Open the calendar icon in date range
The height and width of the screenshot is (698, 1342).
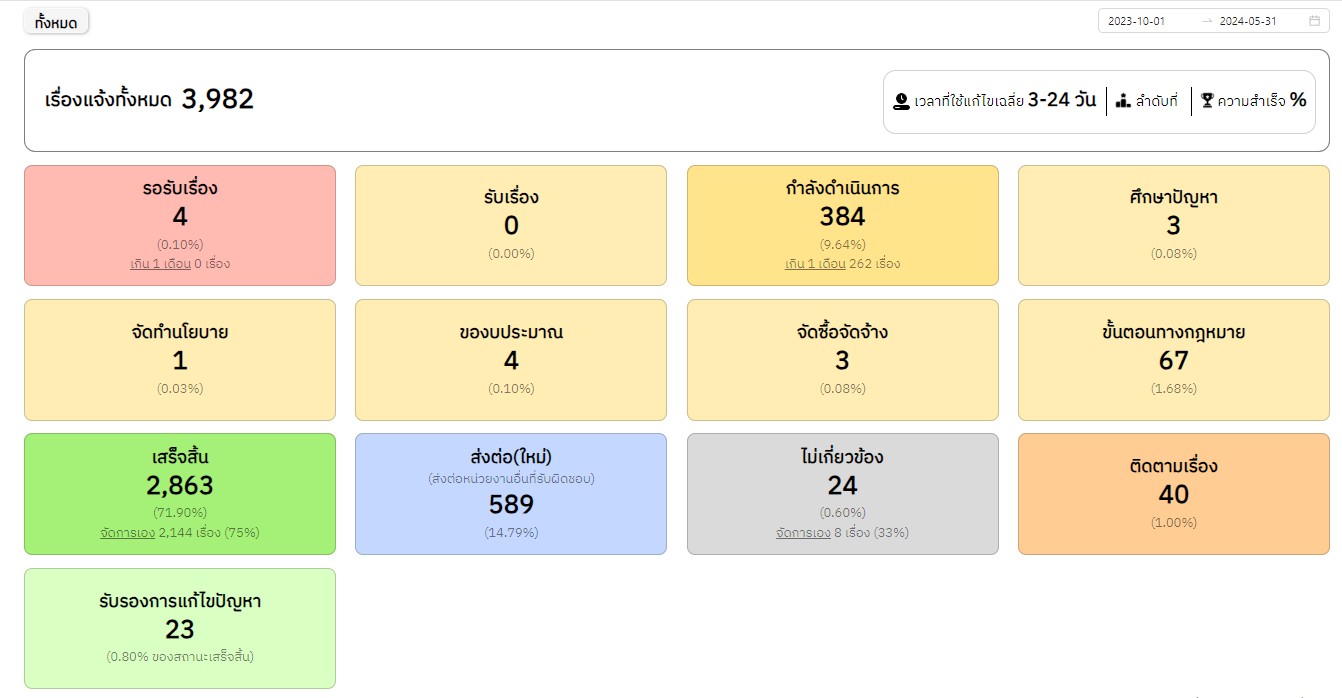tap(1314, 21)
